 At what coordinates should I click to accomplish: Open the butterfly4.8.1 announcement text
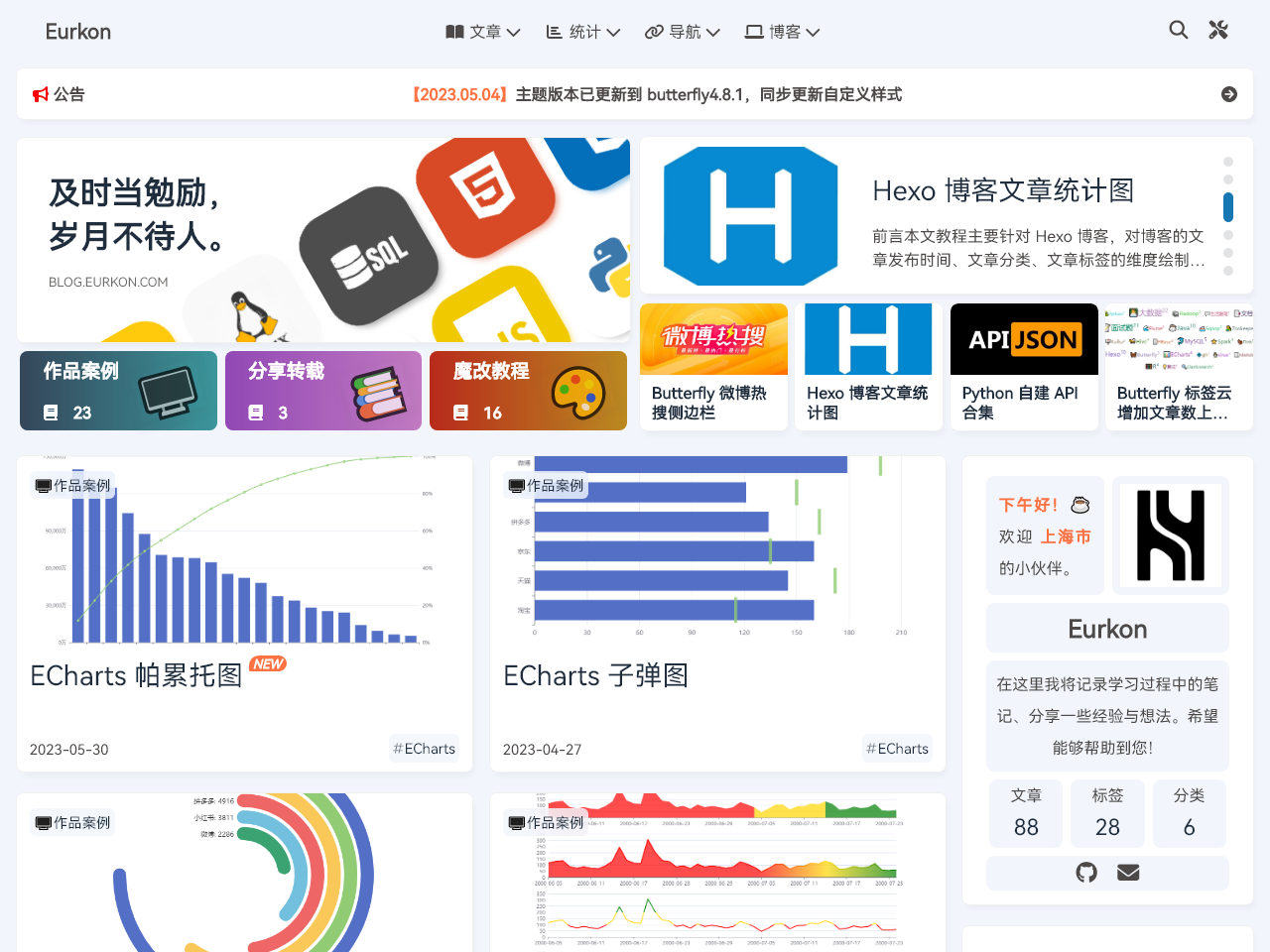[x=657, y=94]
